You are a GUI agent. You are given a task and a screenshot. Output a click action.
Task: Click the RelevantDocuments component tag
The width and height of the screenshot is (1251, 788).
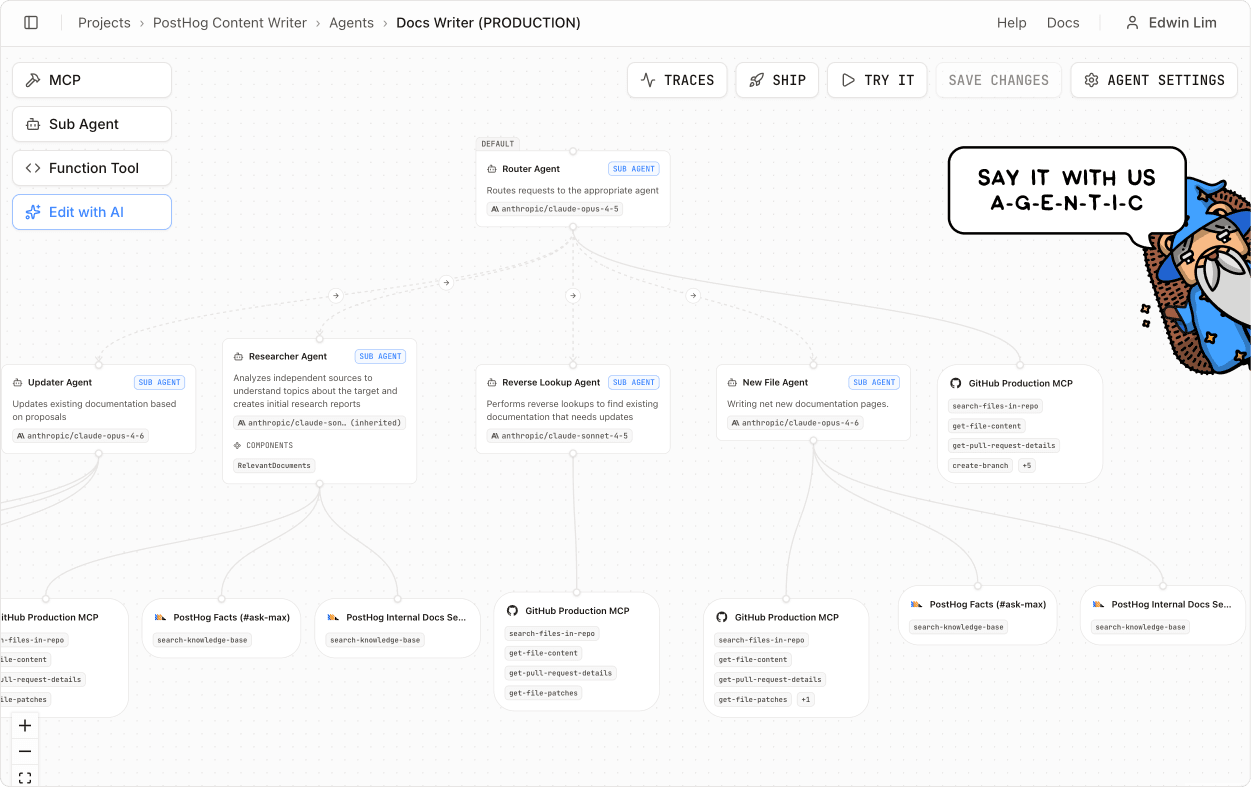pyautogui.click(x=274, y=465)
